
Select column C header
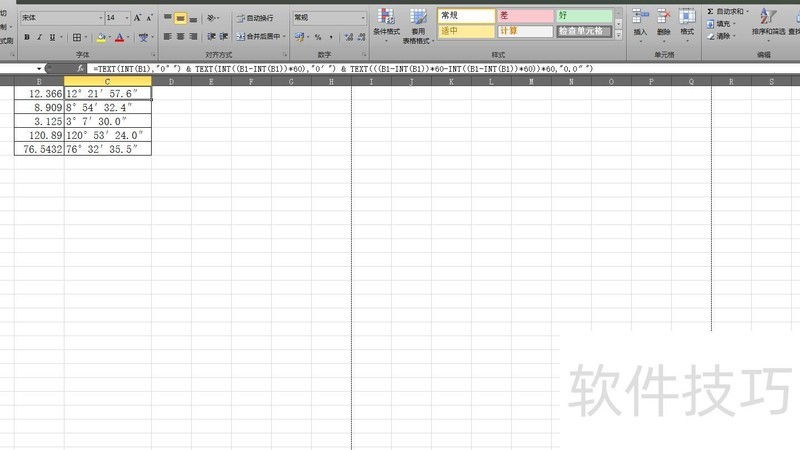click(x=107, y=81)
